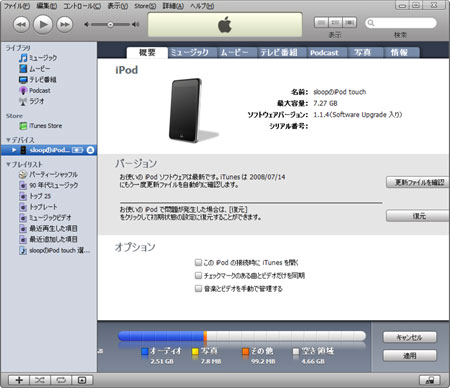Switch to album grouped view button
Viewport: 450px width, 388px height.
tap(335, 23)
